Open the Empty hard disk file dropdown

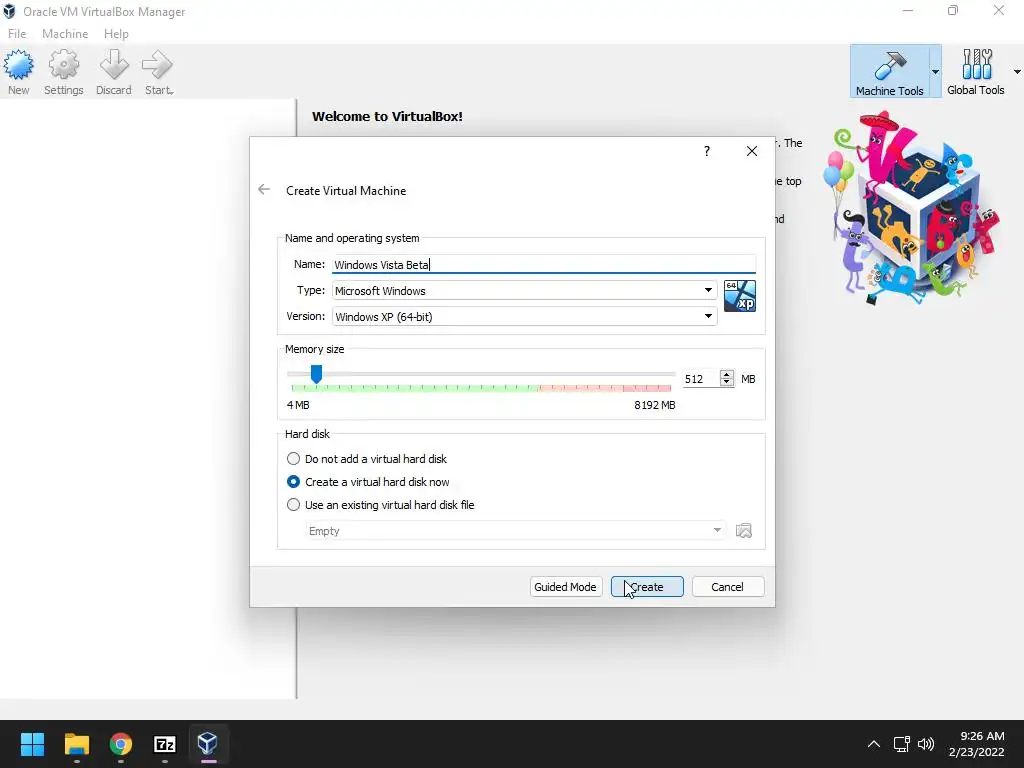tap(515, 531)
